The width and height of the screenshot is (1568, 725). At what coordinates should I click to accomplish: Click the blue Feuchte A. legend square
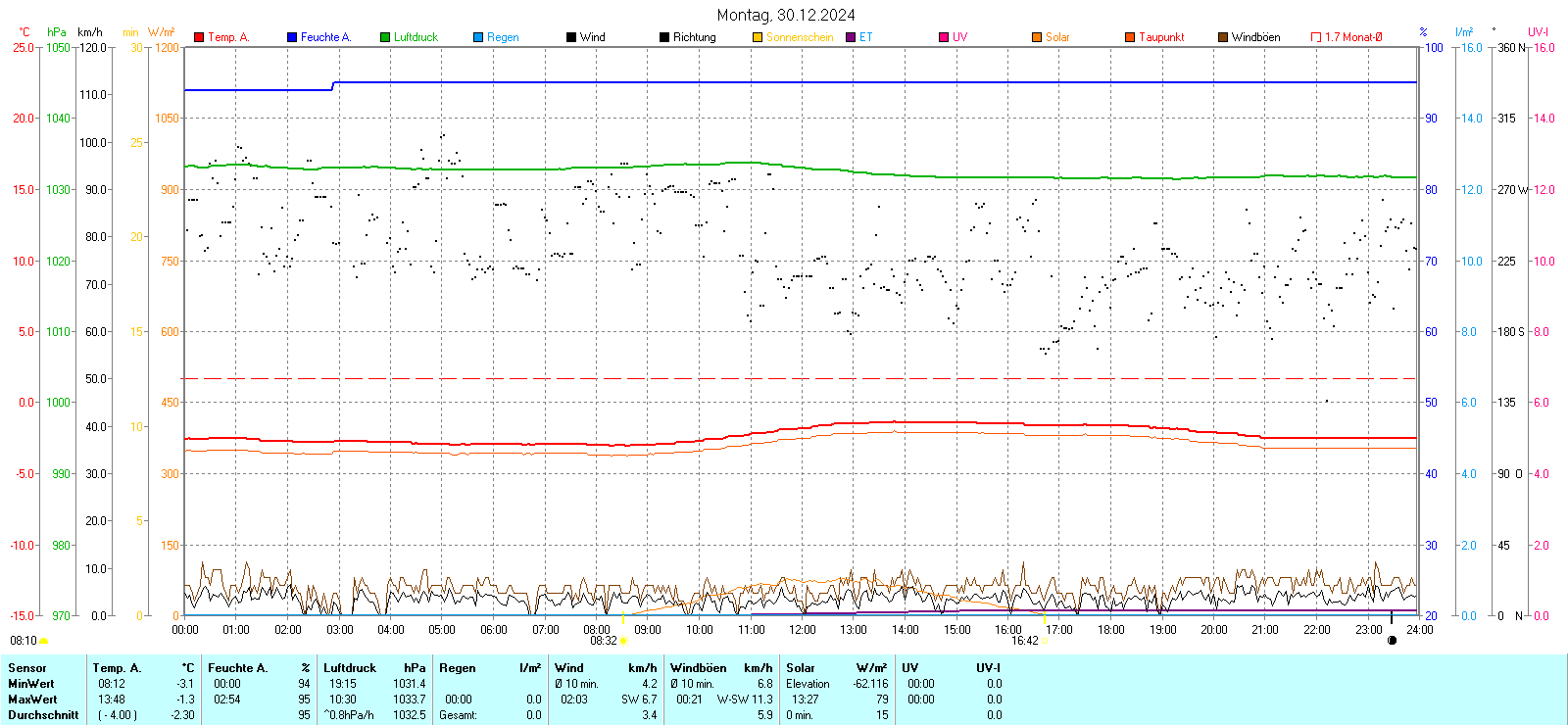click(x=292, y=37)
